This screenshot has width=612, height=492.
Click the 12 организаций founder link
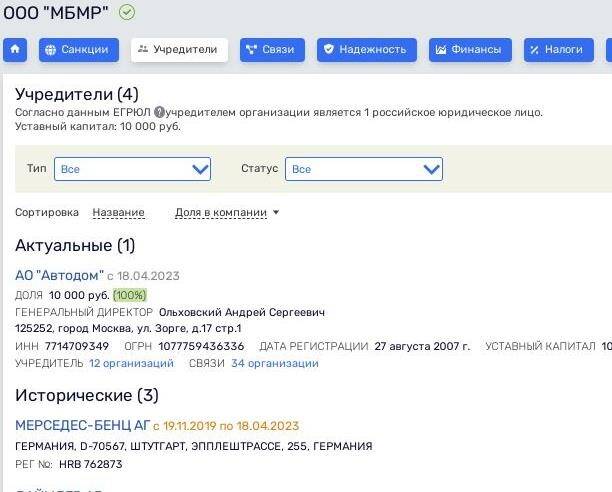(131, 363)
